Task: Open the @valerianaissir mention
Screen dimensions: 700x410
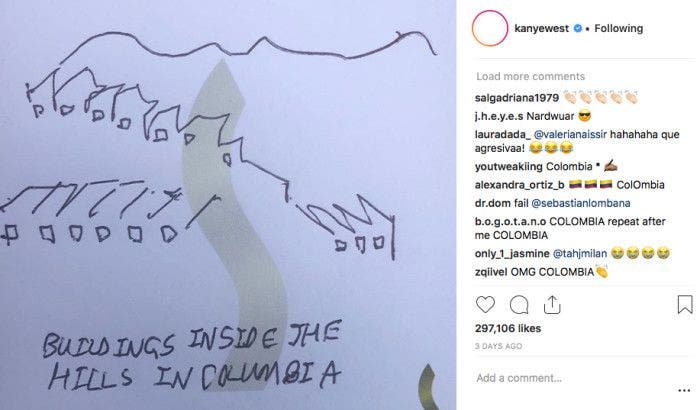Action: (570, 134)
